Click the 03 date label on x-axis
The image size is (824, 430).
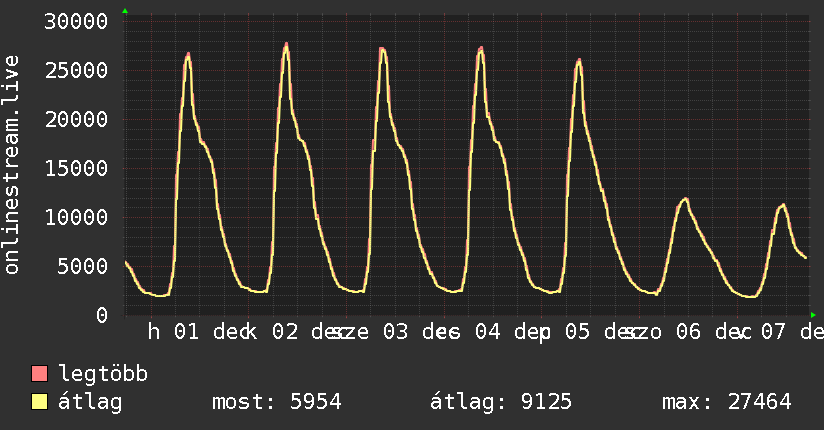pyautogui.click(x=395, y=331)
